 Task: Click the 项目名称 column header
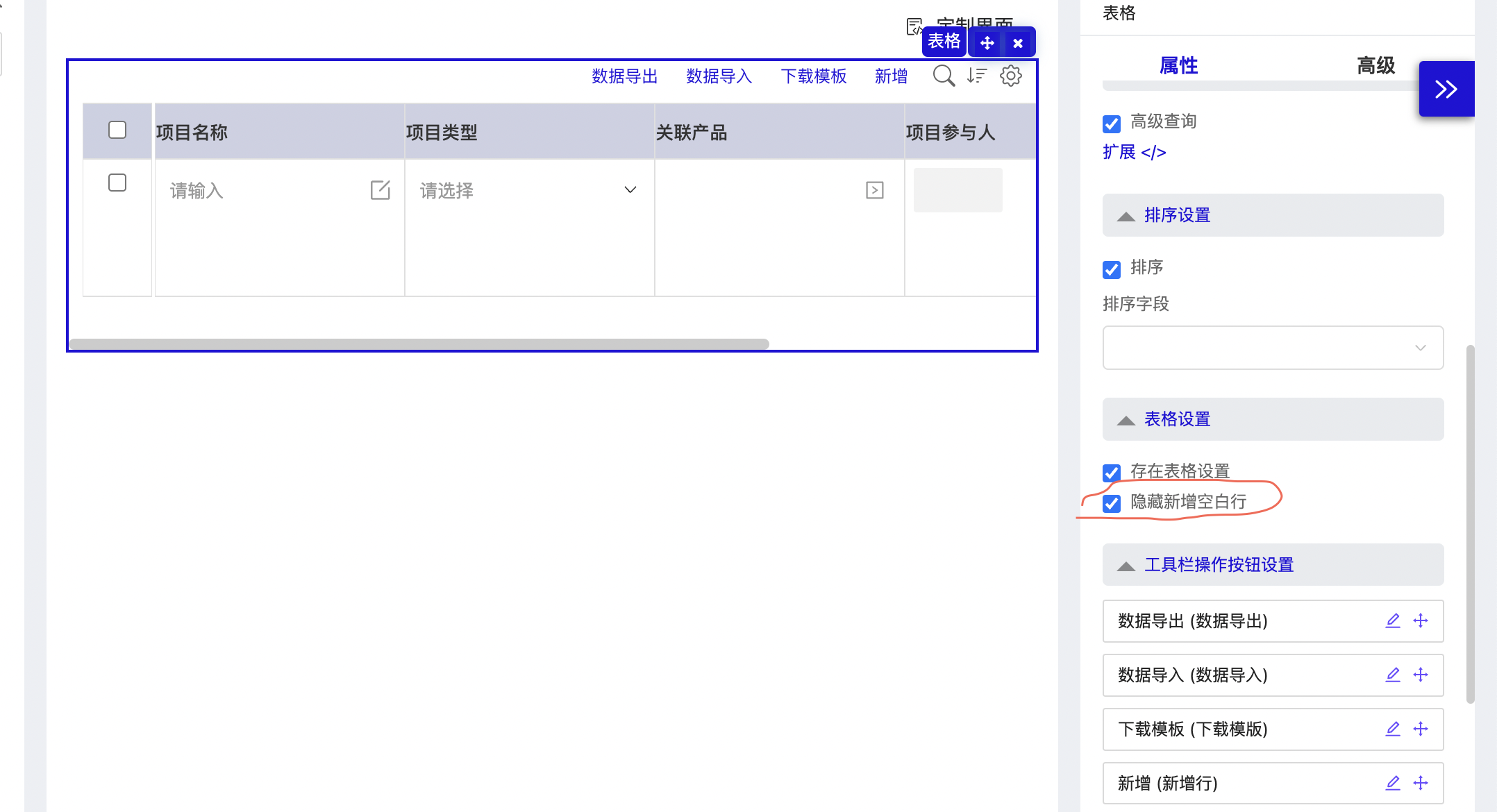click(279, 132)
